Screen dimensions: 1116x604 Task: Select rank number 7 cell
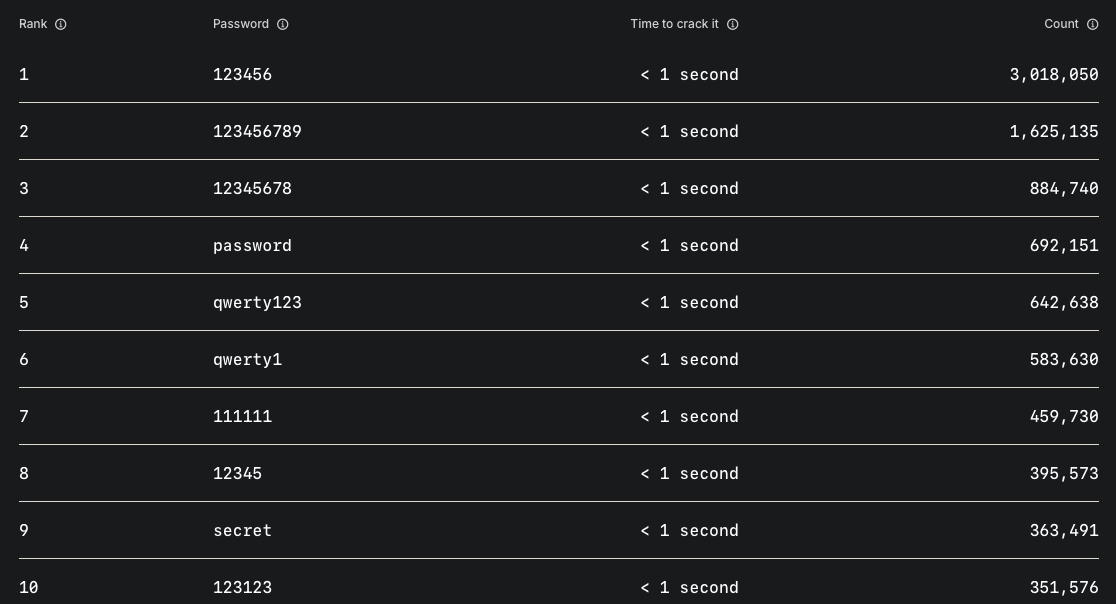(24, 416)
